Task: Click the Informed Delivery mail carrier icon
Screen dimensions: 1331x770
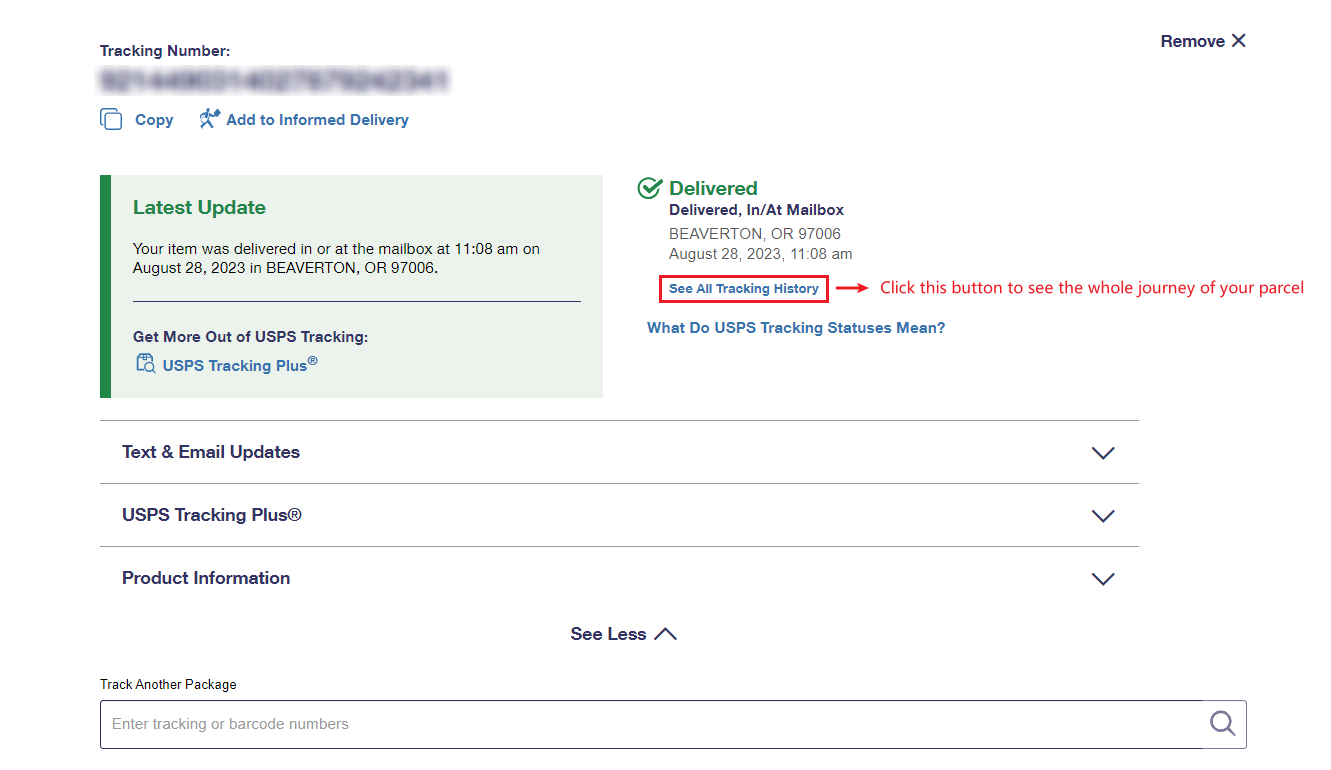Action: point(209,118)
